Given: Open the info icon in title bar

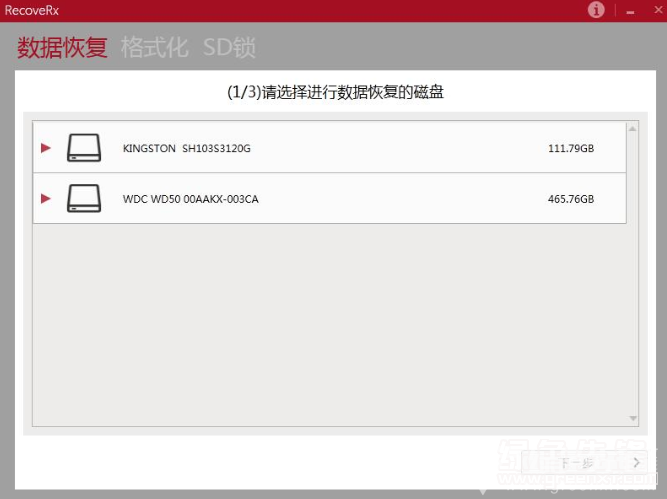Looking at the screenshot, I should [596, 10].
